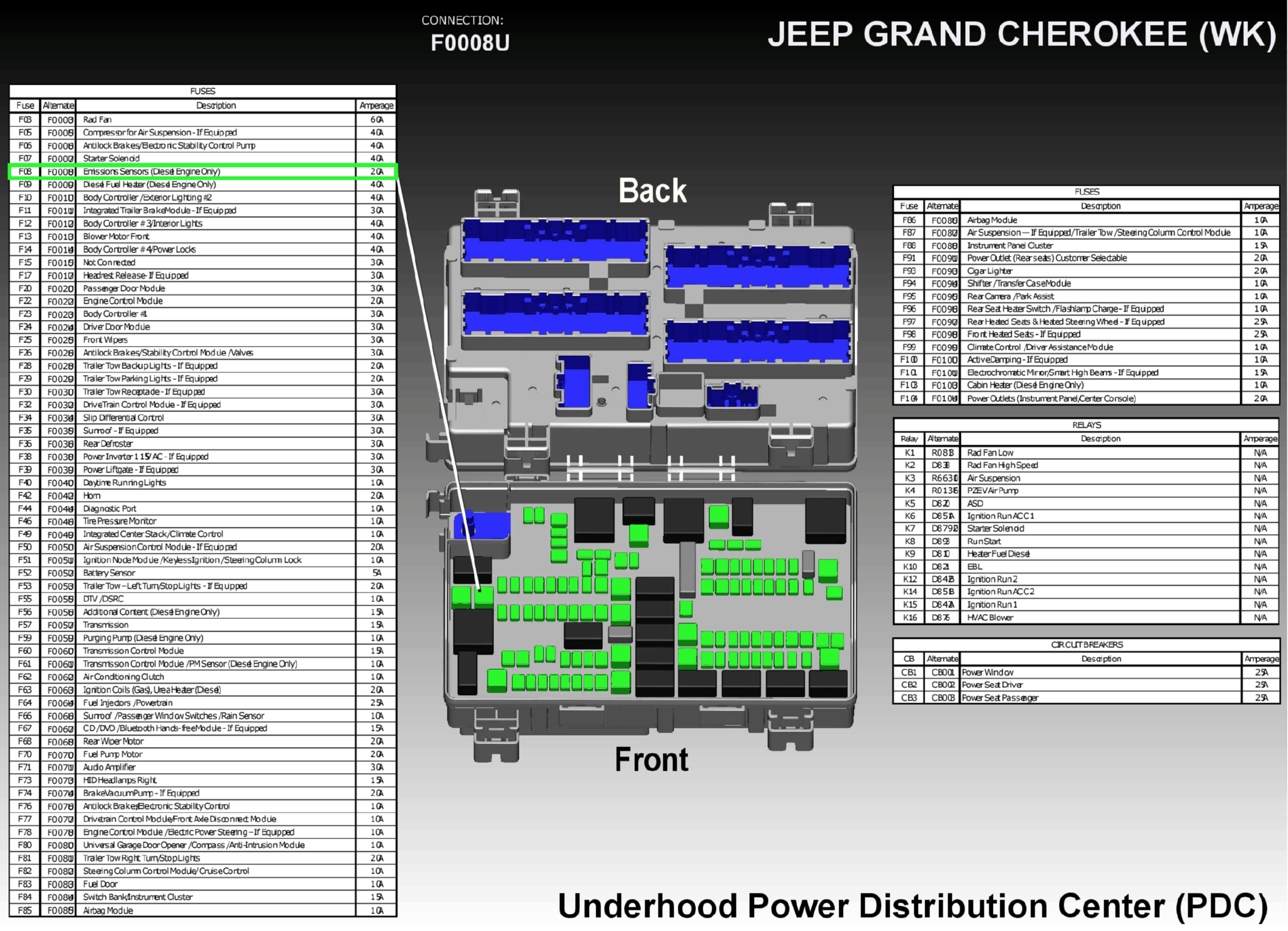The image size is (1288, 931).
Task: Click highlighted "Emissions Sensors (Diesel Engine Only)" row
Action: pos(203,172)
